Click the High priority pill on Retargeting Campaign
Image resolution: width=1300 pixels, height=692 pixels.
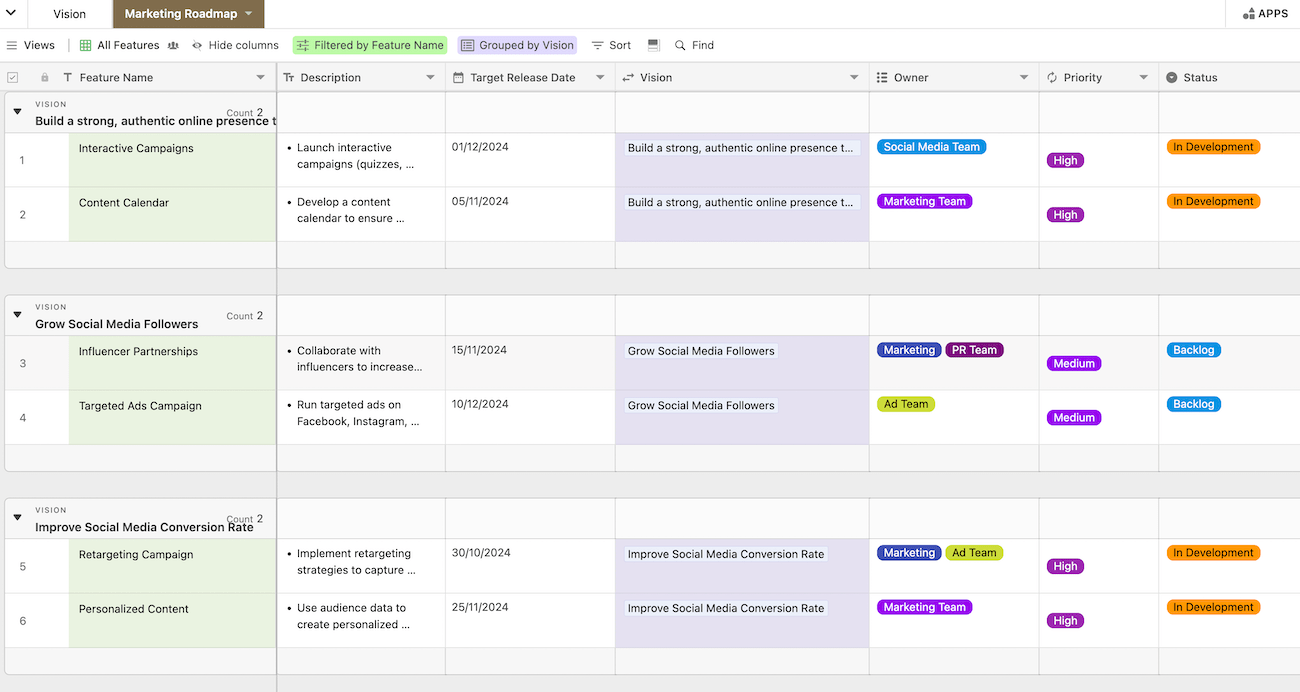tap(1064, 566)
